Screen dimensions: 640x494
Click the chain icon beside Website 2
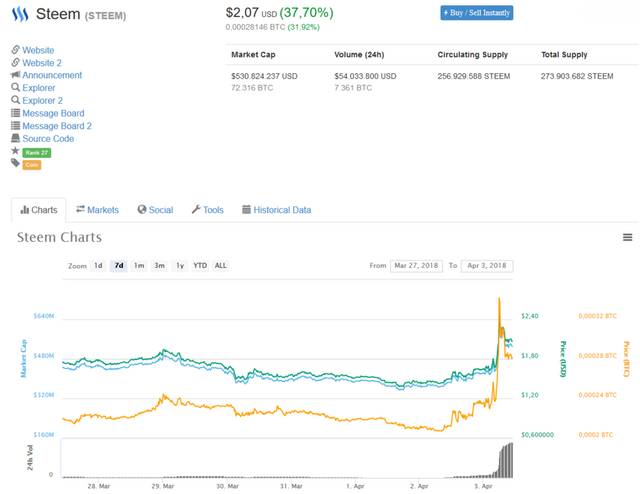16,62
